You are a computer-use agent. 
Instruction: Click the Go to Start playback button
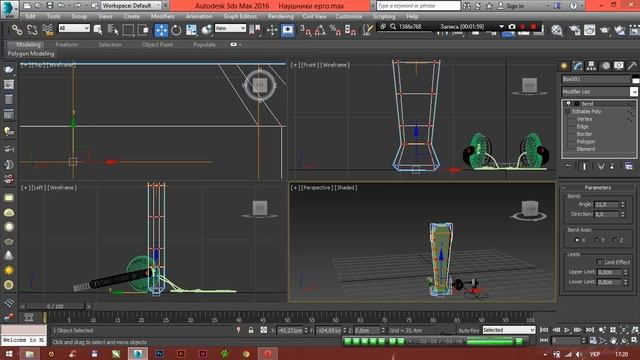point(544,330)
